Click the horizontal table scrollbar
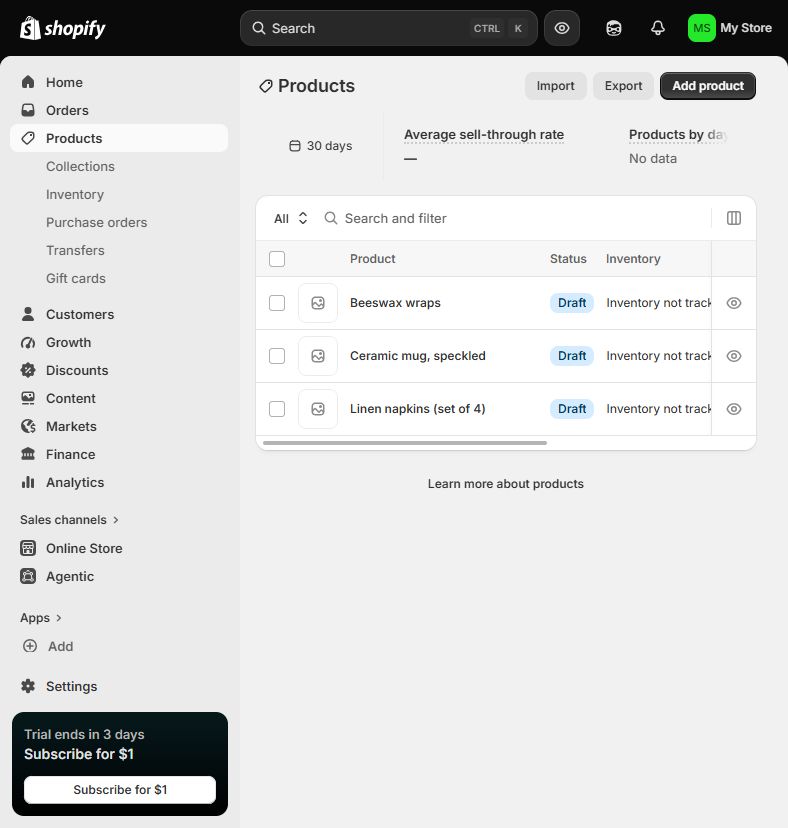Image resolution: width=788 pixels, height=828 pixels. [x=405, y=443]
